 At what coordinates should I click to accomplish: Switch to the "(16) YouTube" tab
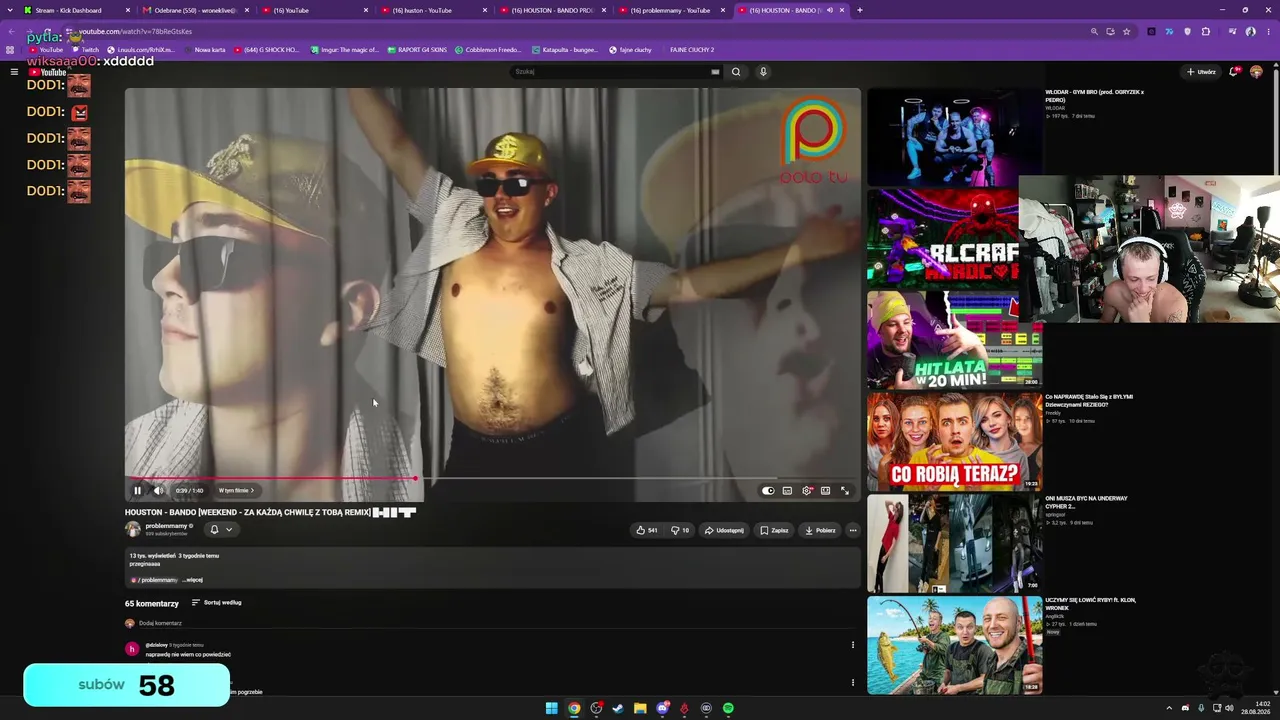[x=315, y=10]
